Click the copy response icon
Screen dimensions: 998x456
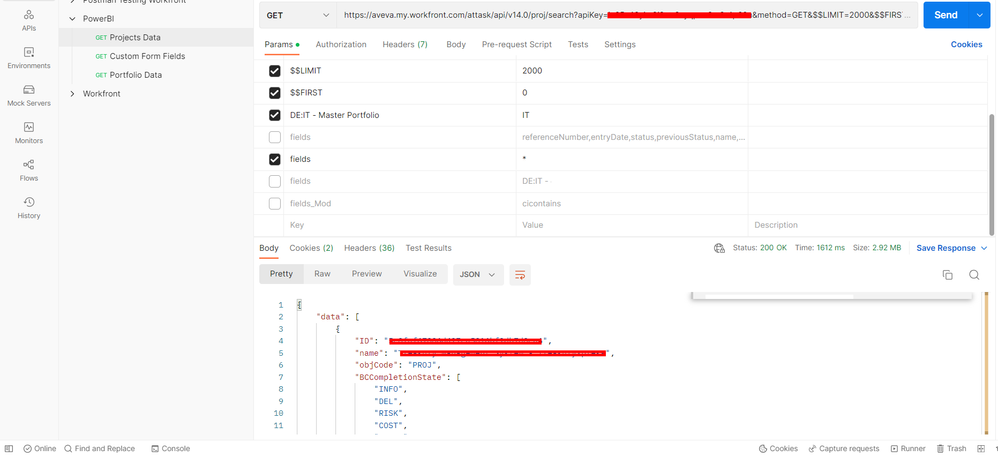point(947,275)
